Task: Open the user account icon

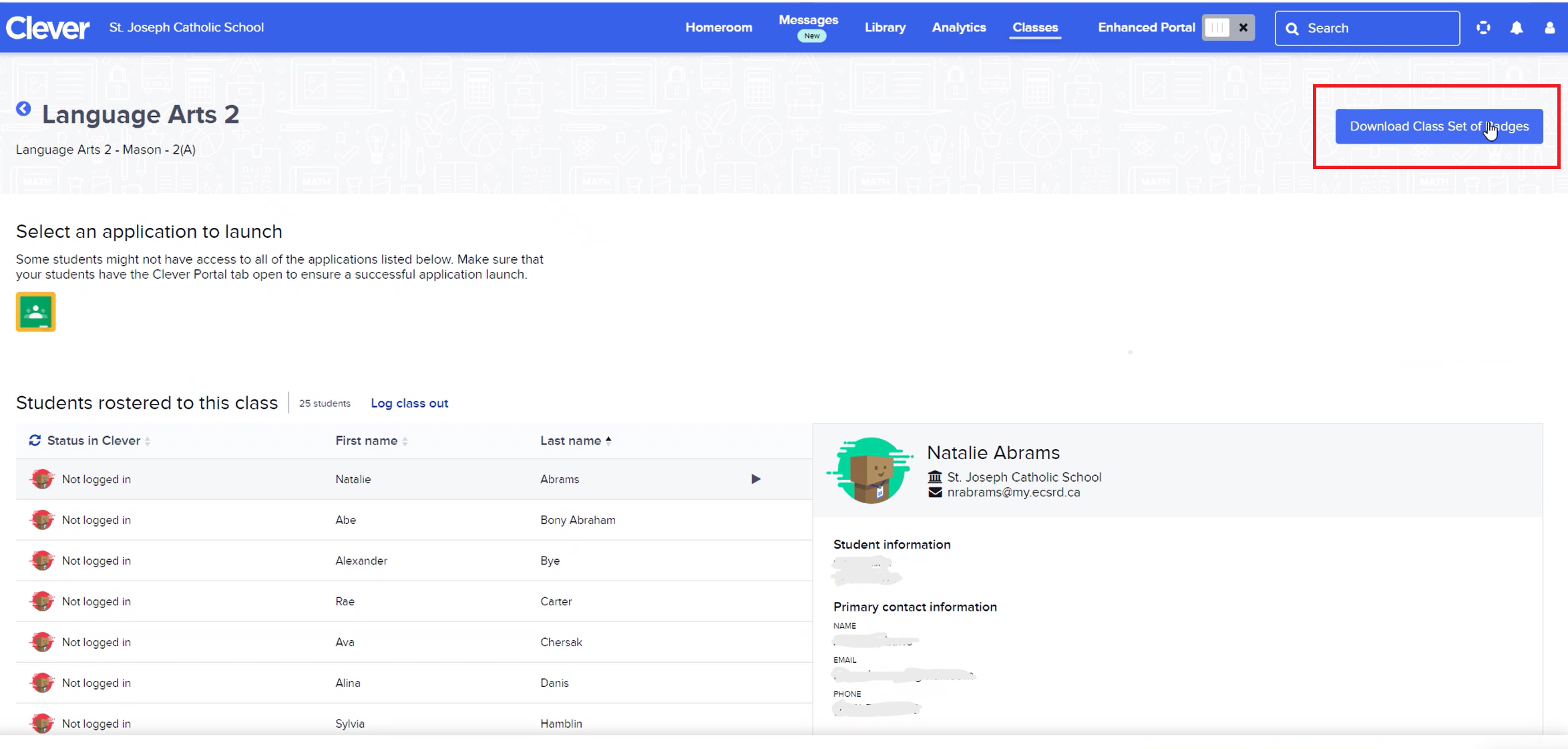Action: pyautogui.click(x=1549, y=28)
